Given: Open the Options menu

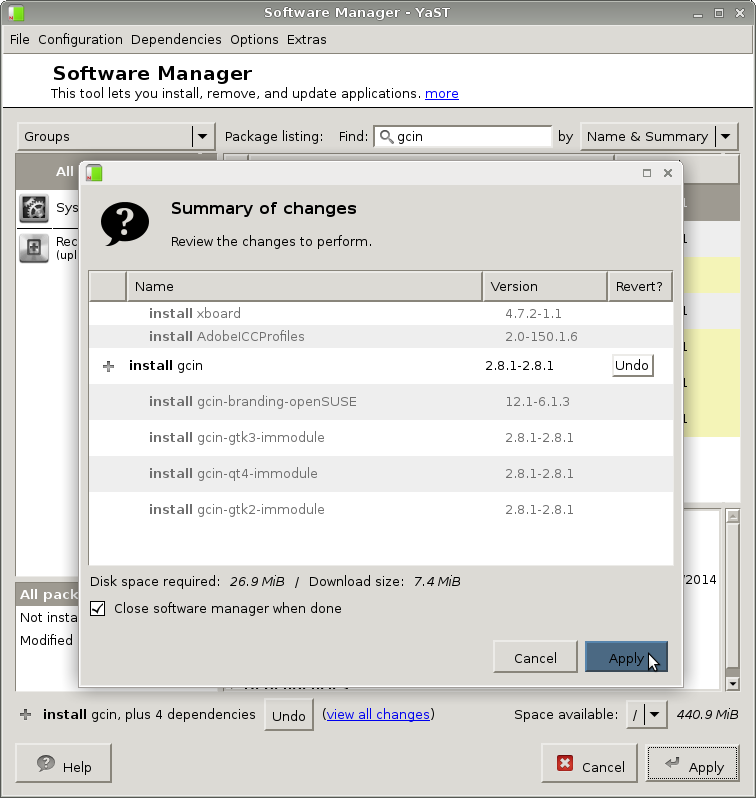Looking at the screenshot, I should tap(254, 40).
